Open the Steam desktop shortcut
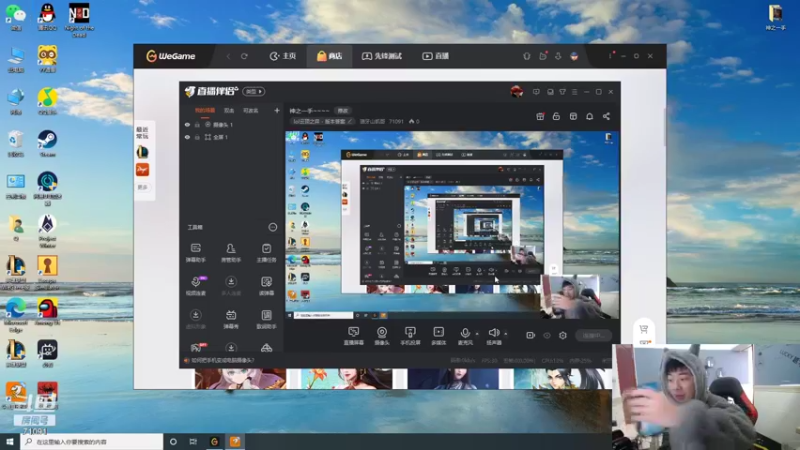 pos(47,143)
